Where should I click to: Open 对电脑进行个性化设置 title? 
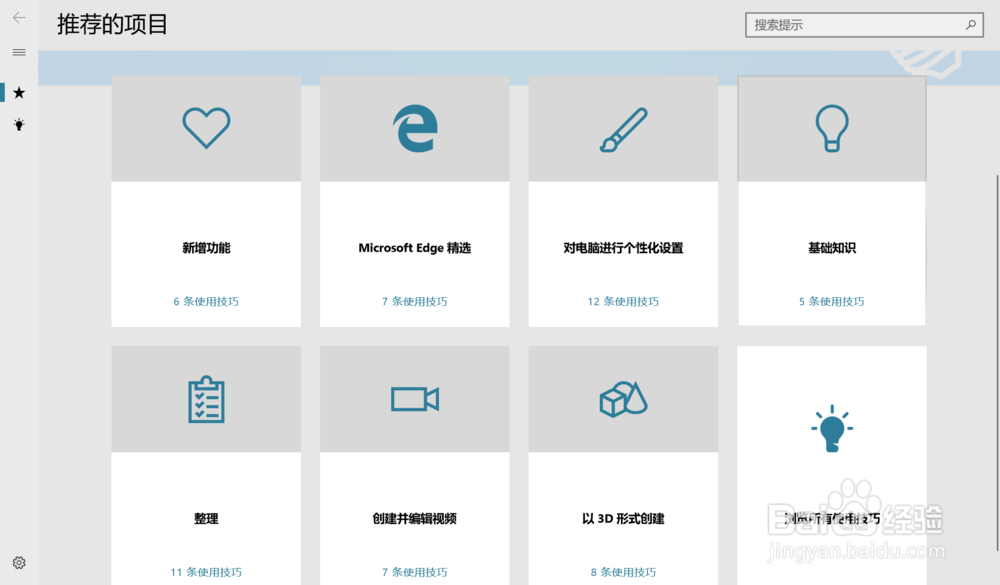point(623,248)
